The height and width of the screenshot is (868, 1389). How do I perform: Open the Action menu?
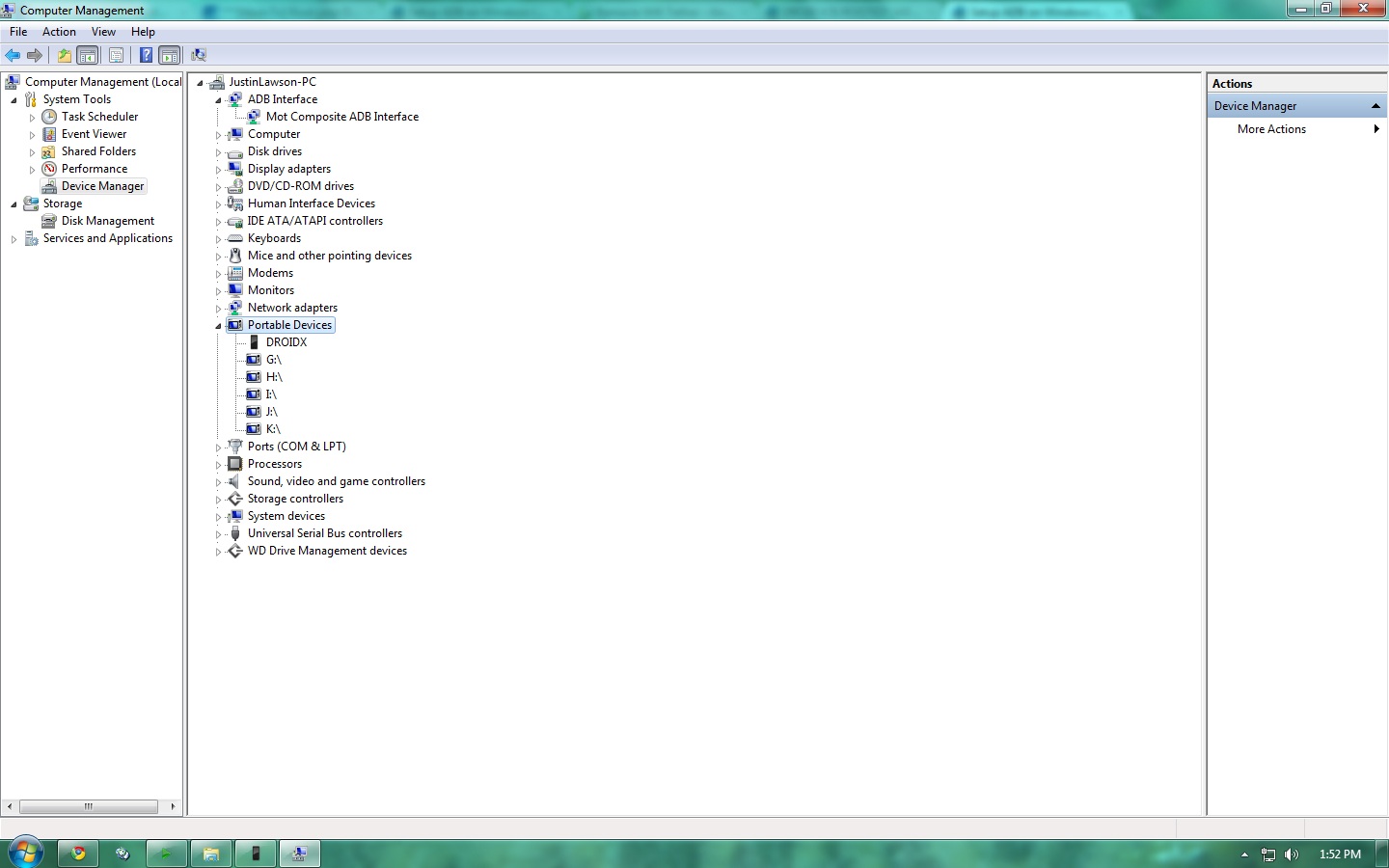click(x=59, y=32)
